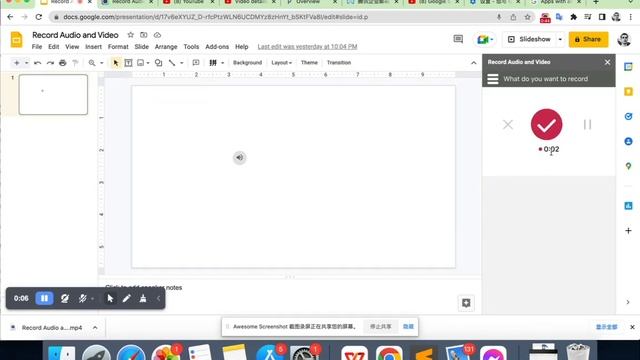Open Chrome from the Dock
The image size is (640, 360).
click(x=389, y=353)
